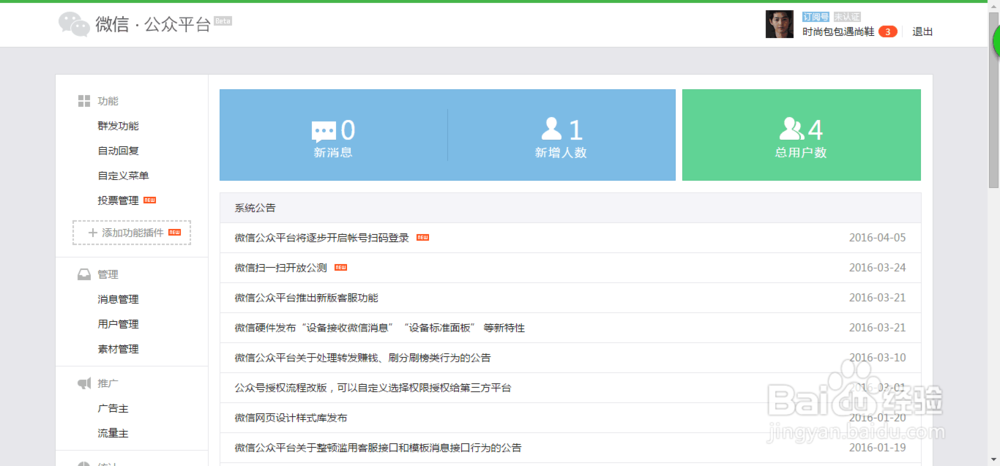Viewport: 1000px width, 466px height.
Task: Click the 未认证 unverified tag
Action: coord(847,17)
